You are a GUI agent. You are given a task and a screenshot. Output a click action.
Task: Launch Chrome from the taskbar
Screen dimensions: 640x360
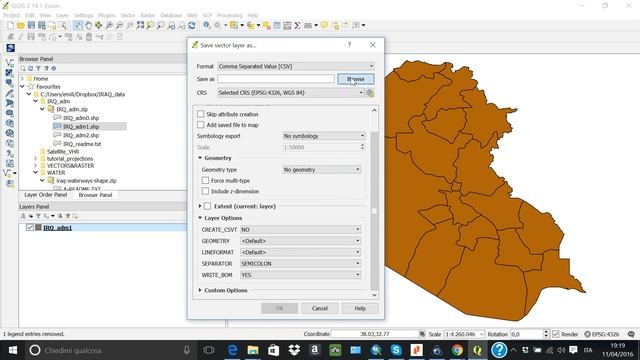[x=457, y=350]
